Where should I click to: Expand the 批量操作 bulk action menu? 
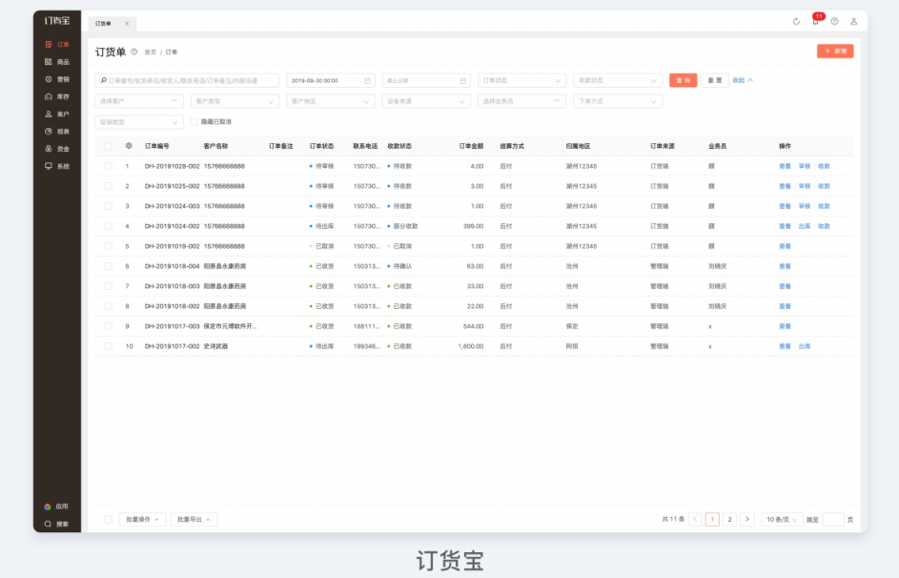coord(142,520)
